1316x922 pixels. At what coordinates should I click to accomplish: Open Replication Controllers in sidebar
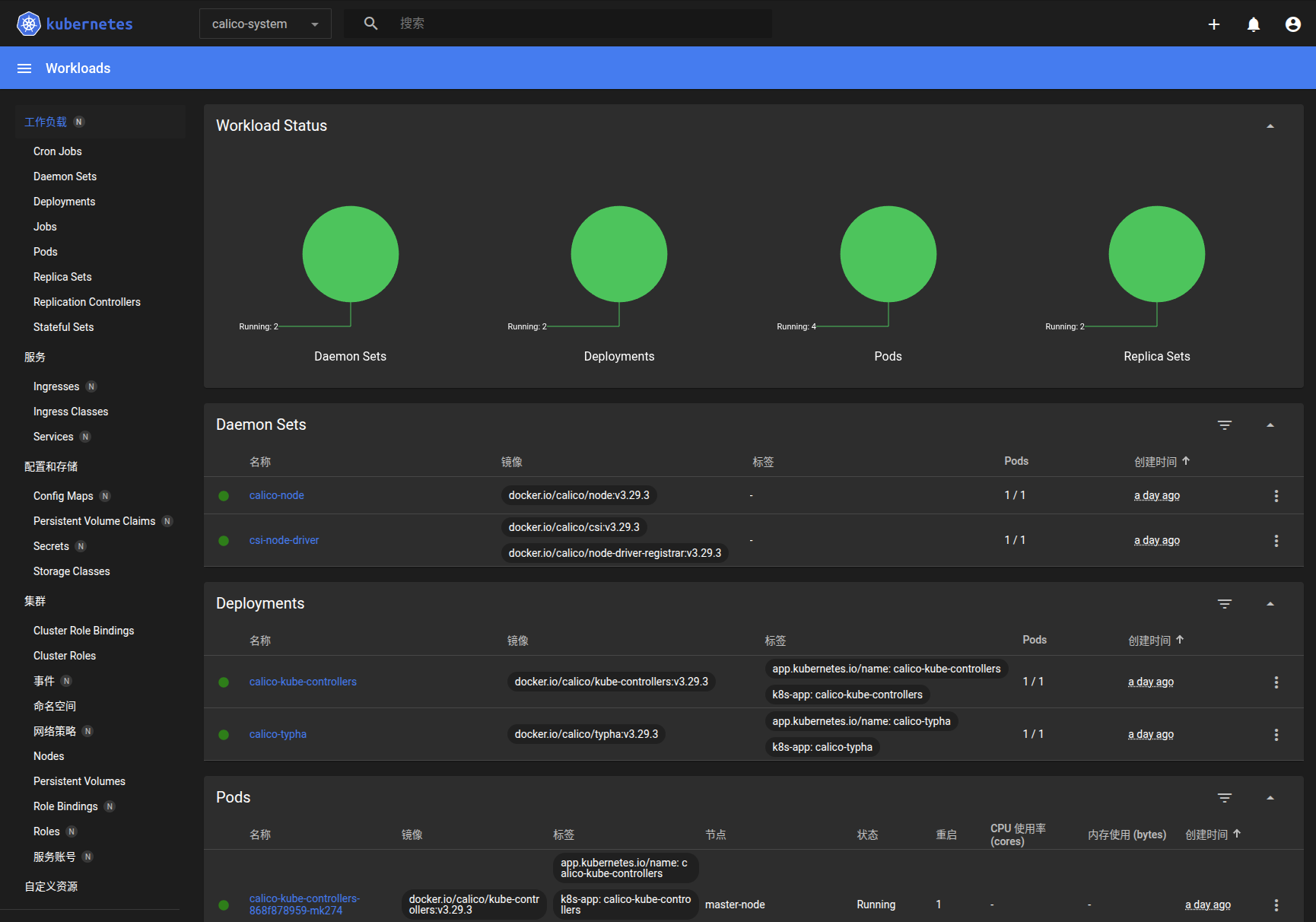[x=87, y=302]
